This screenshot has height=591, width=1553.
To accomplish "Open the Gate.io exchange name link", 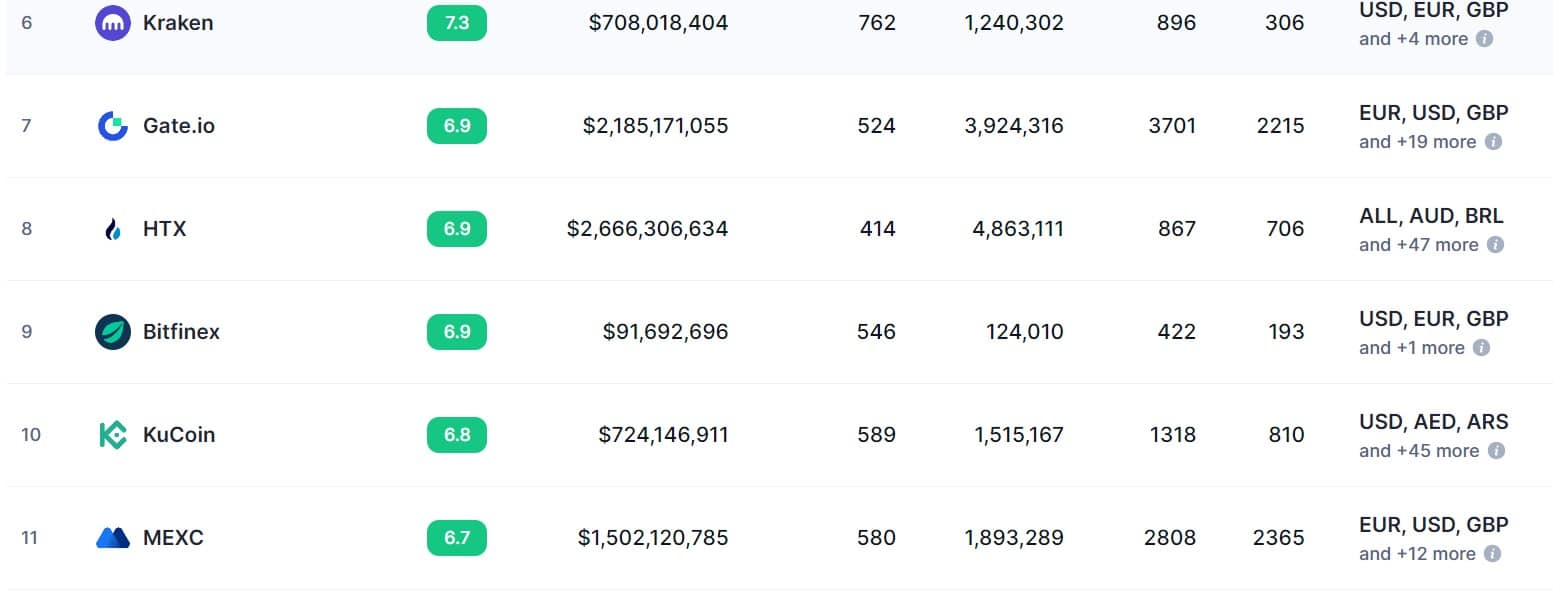I will (179, 126).
